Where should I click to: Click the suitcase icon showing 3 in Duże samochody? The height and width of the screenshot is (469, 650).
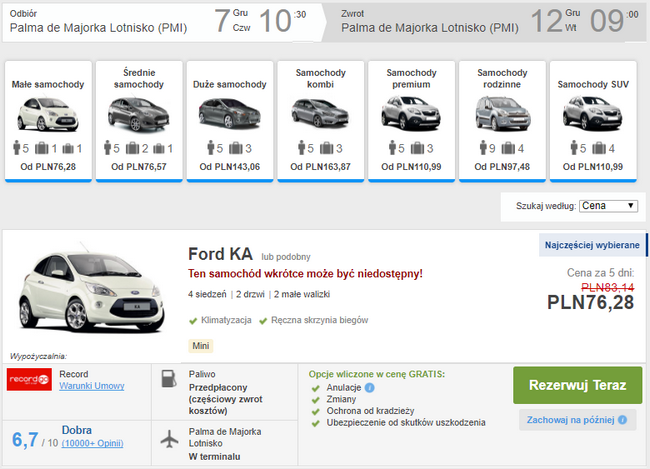tap(235, 148)
